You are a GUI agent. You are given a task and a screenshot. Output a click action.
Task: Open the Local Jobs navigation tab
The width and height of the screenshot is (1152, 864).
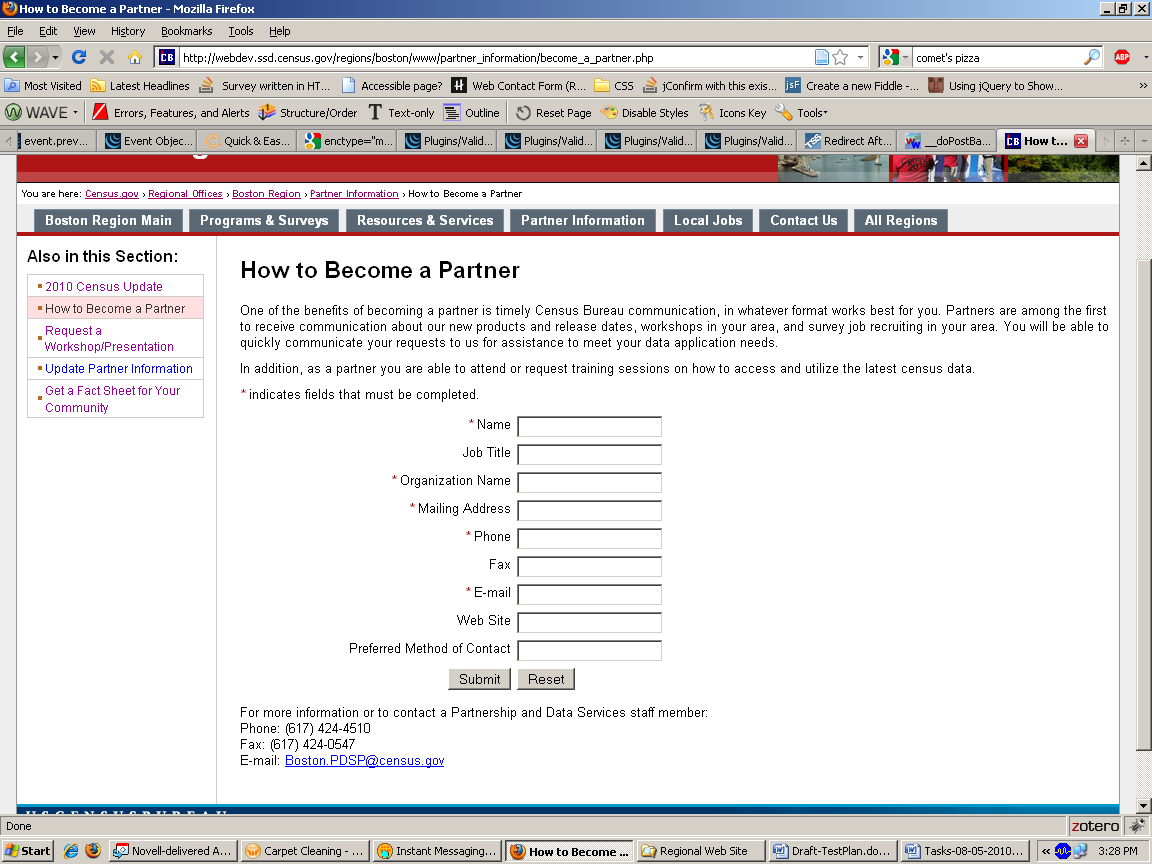tap(707, 220)
